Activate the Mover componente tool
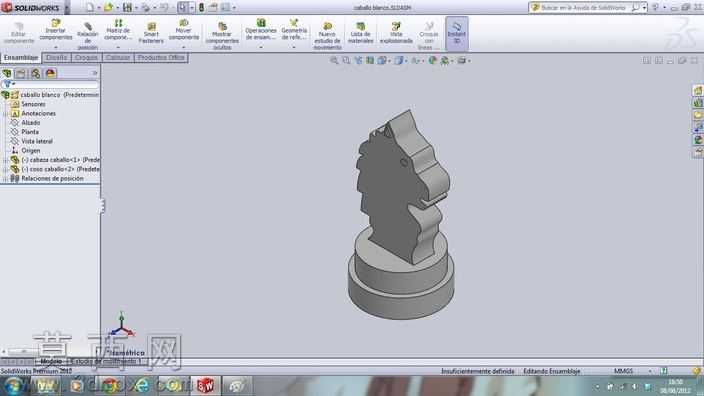704x396 pixels. coord(184,30)
